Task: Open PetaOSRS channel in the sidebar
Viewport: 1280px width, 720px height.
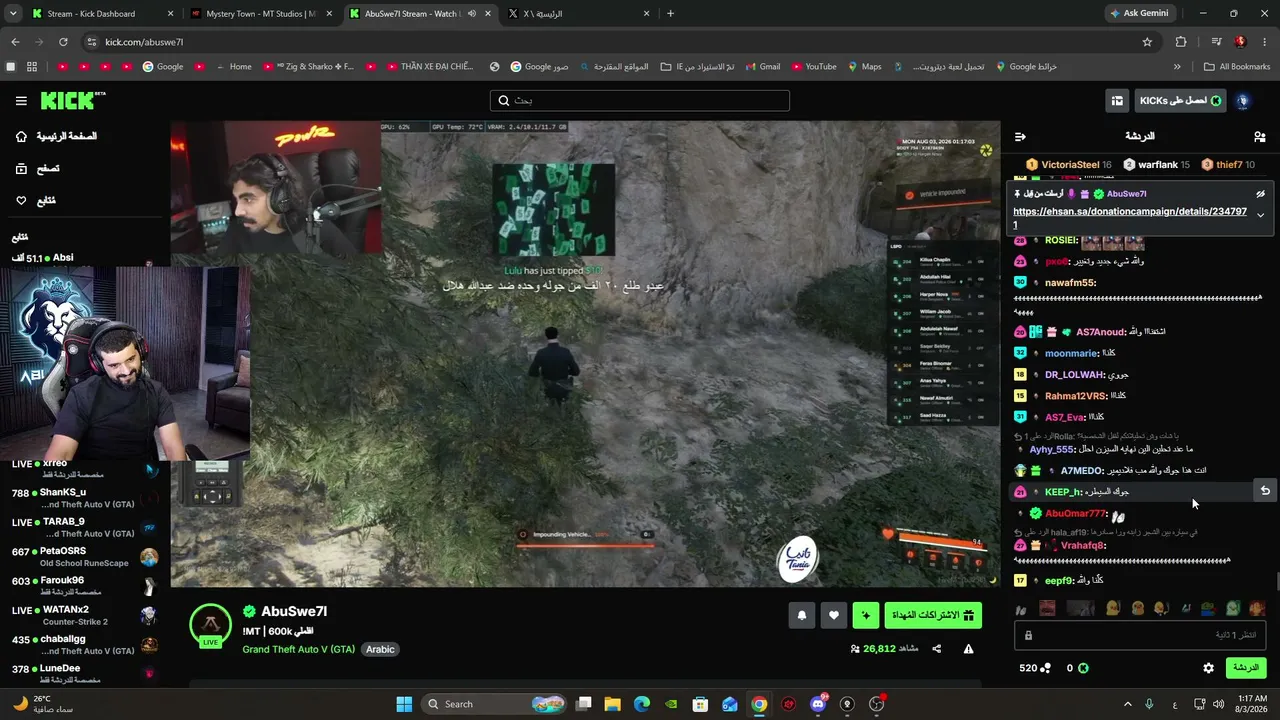Action: point(85,557)
